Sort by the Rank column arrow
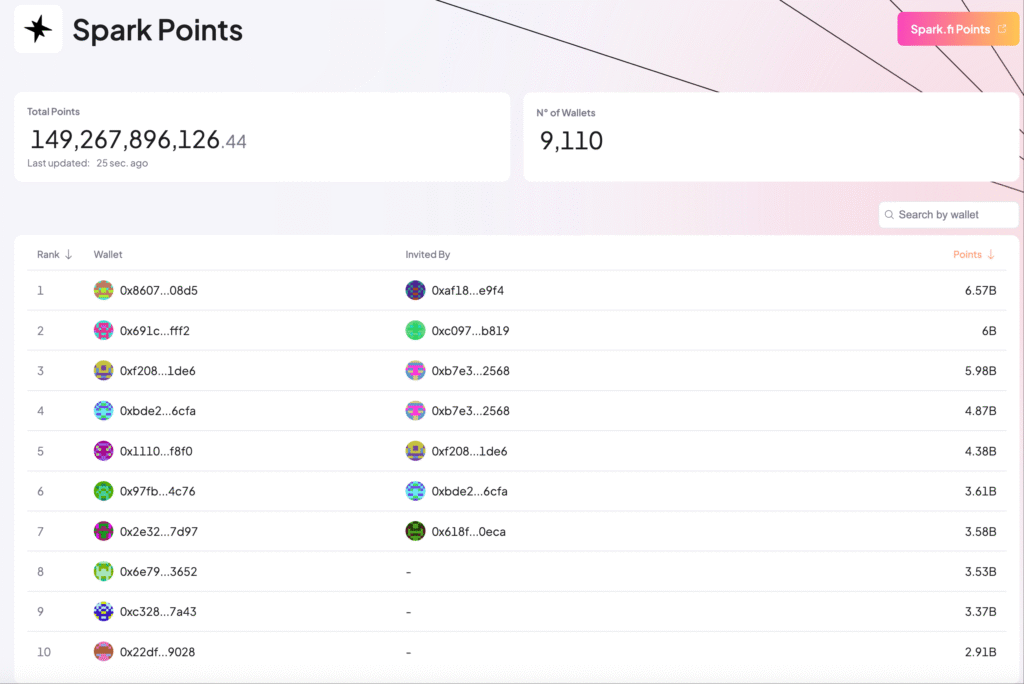 coord(68,254)
